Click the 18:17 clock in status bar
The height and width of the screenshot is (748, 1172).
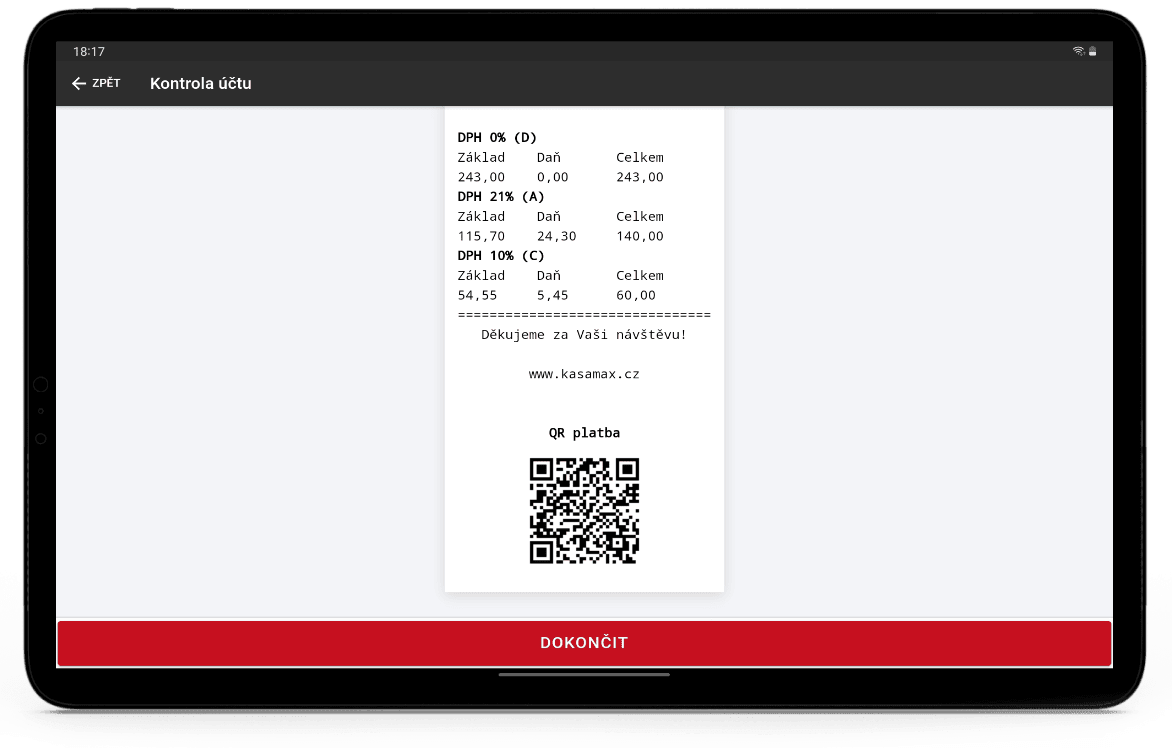coord(88,52)
